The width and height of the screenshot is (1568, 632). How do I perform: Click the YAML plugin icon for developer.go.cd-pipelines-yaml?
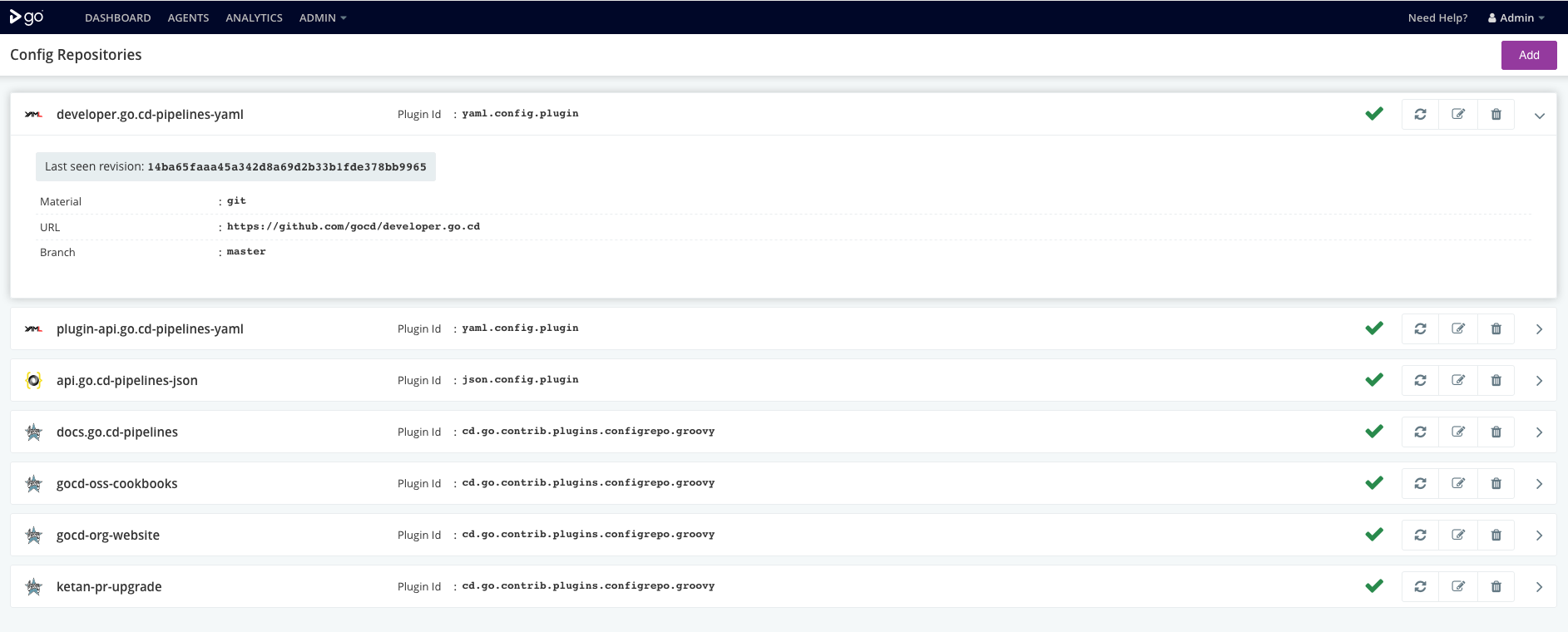tap(33, 115)
